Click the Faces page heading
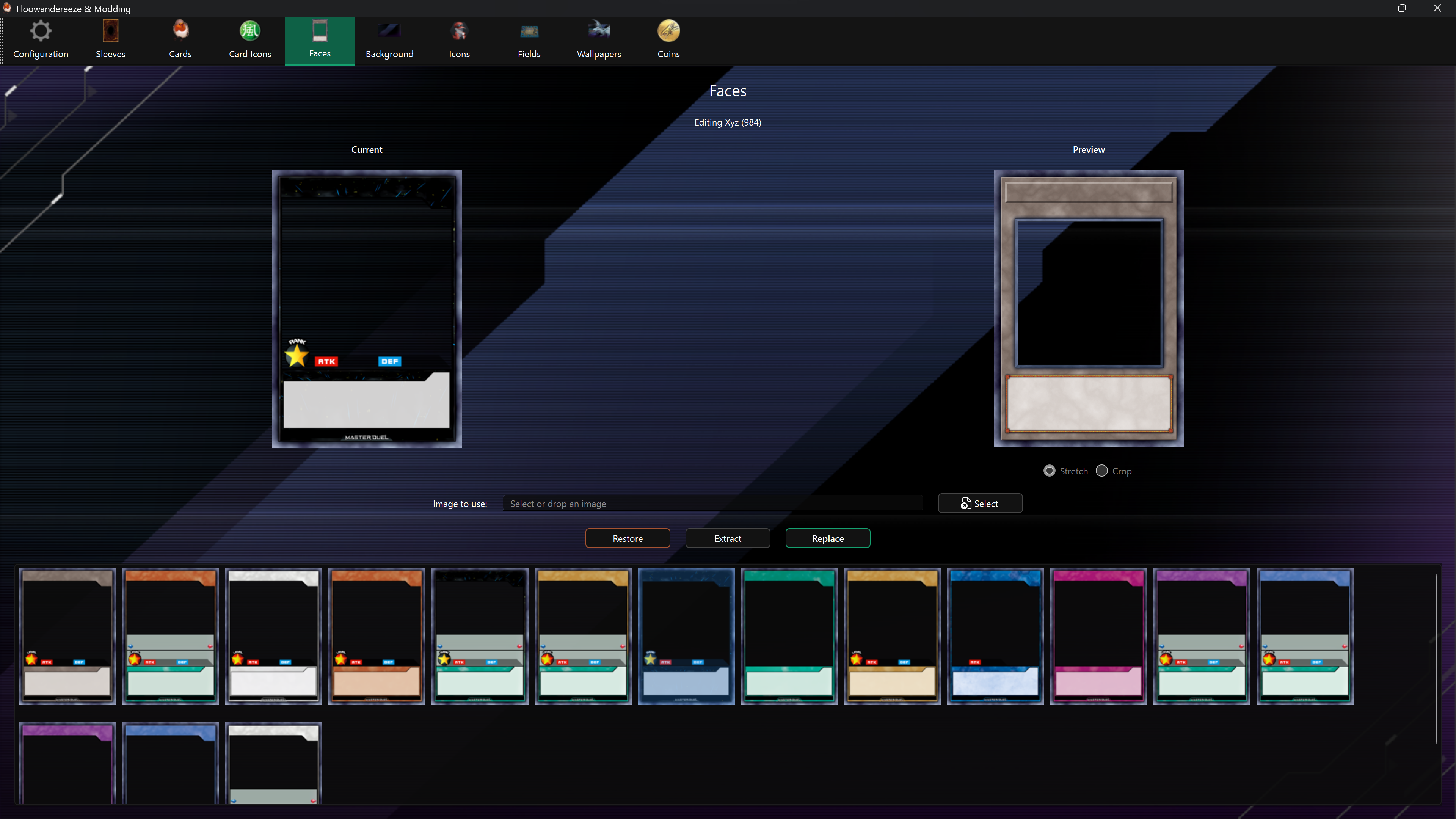Image resolution: width=1456 pixels, height=819 pixels. tap(728, 91)
